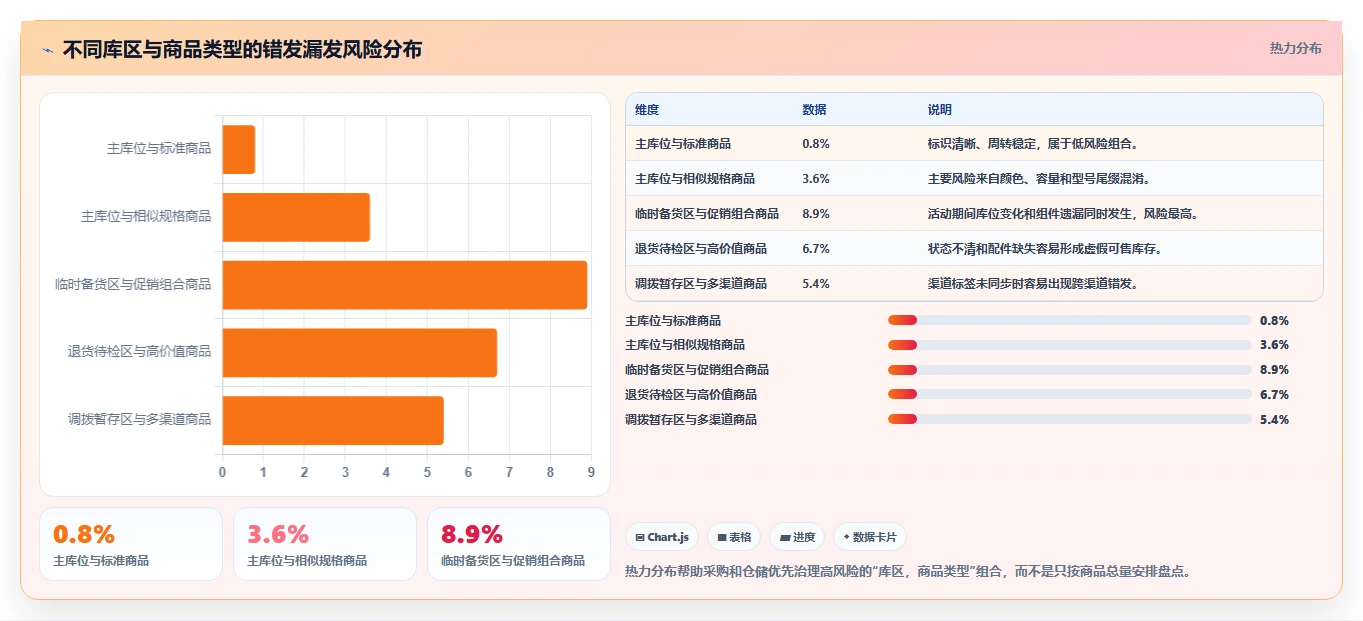Click description 活动期间库位变化和组件遗漏同时发生，风险最高。

coord(1064,214)
